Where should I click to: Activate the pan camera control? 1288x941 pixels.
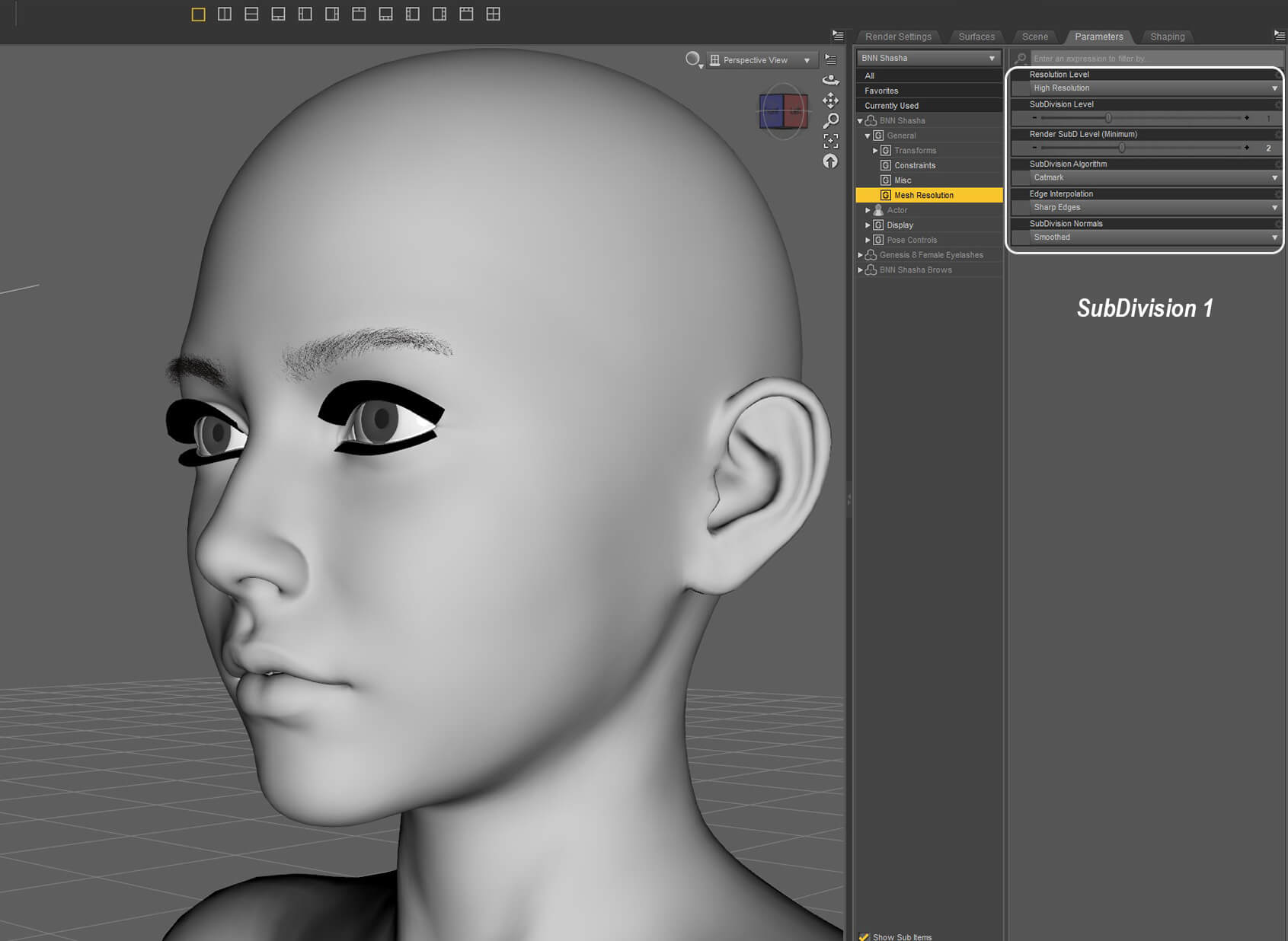tap(831, 100)
